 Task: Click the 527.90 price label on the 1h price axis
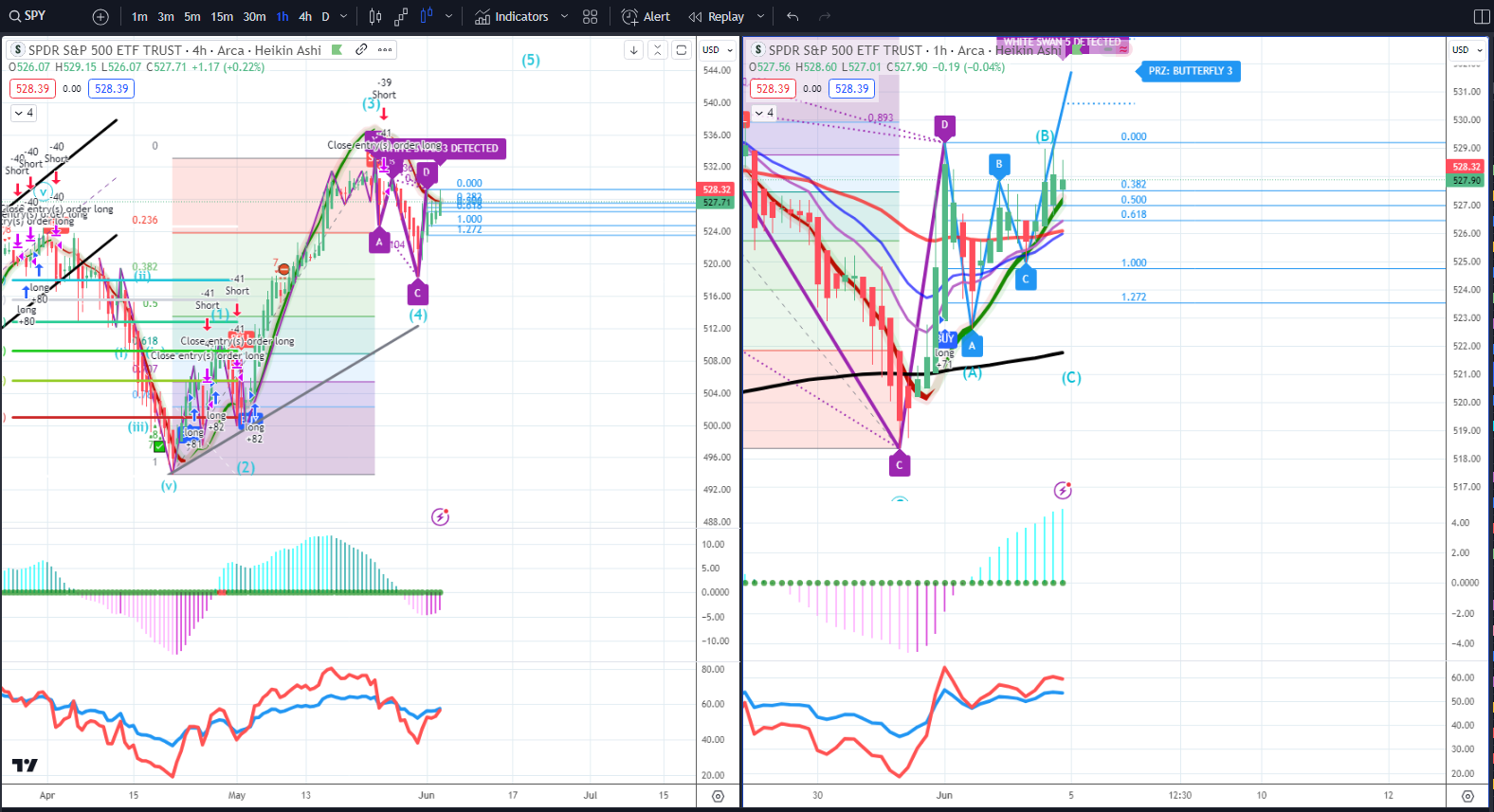(x=1467, y=180)
